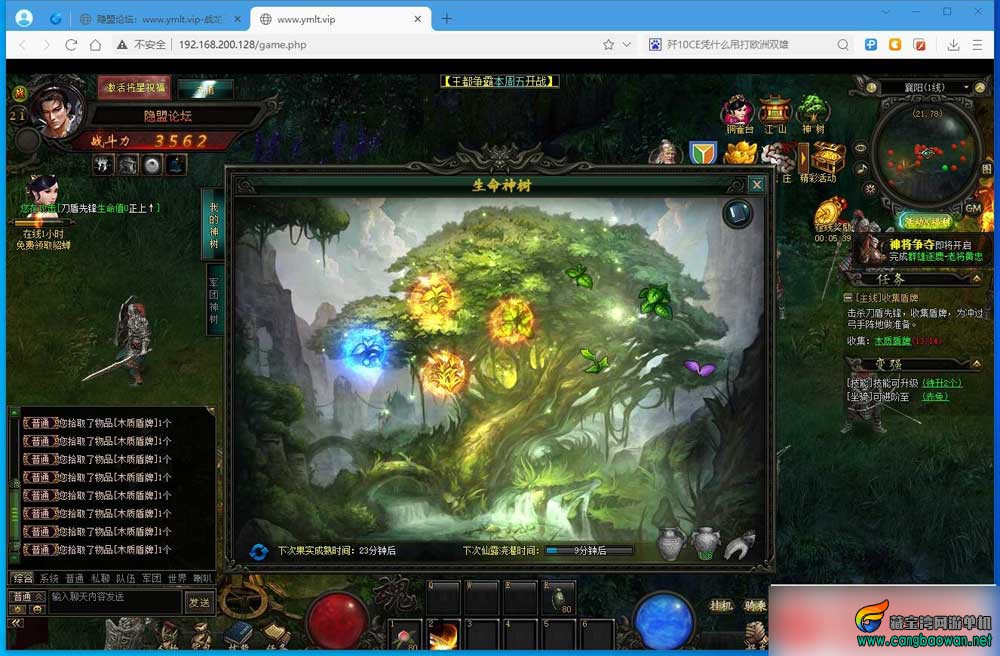Click the red health orb

pos(337,621)
